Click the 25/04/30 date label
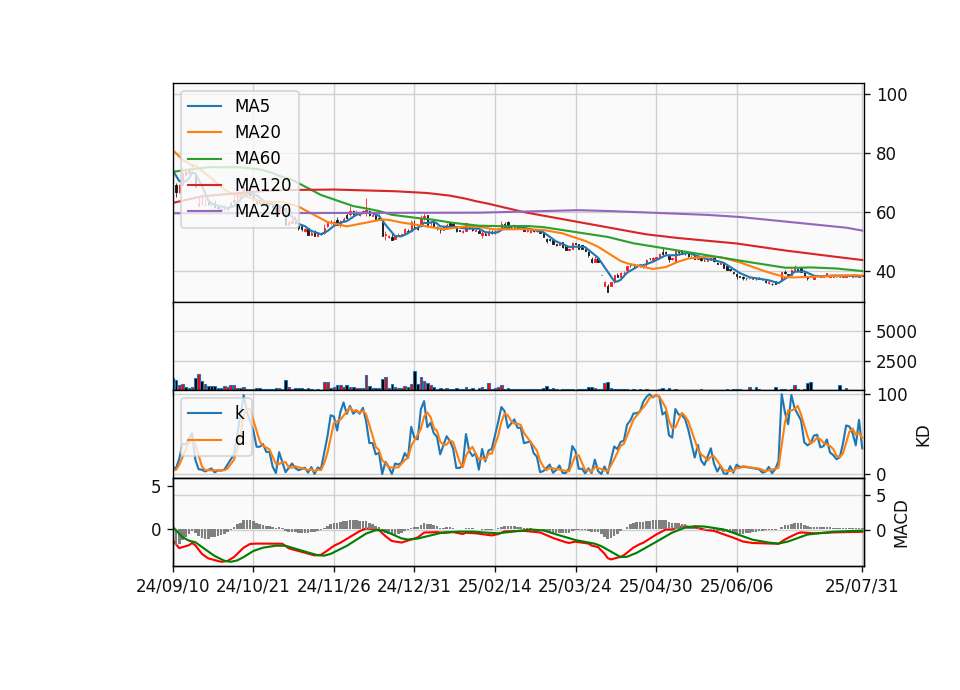The image size is (960, 690). (x=656, y=586)
